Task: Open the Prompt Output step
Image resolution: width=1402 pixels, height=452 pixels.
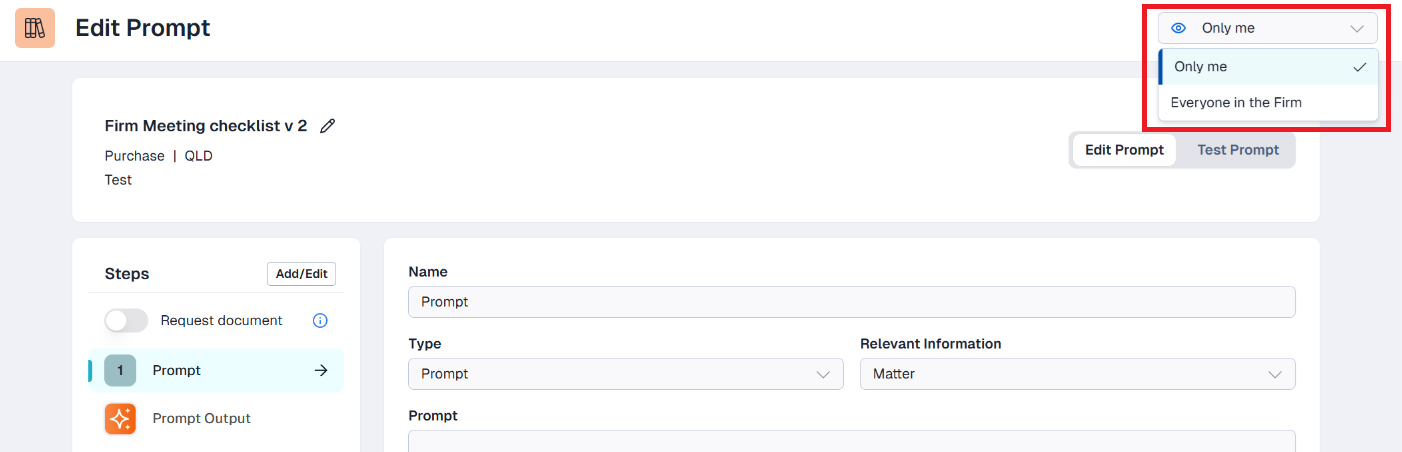Action: (x=216, y=418)
